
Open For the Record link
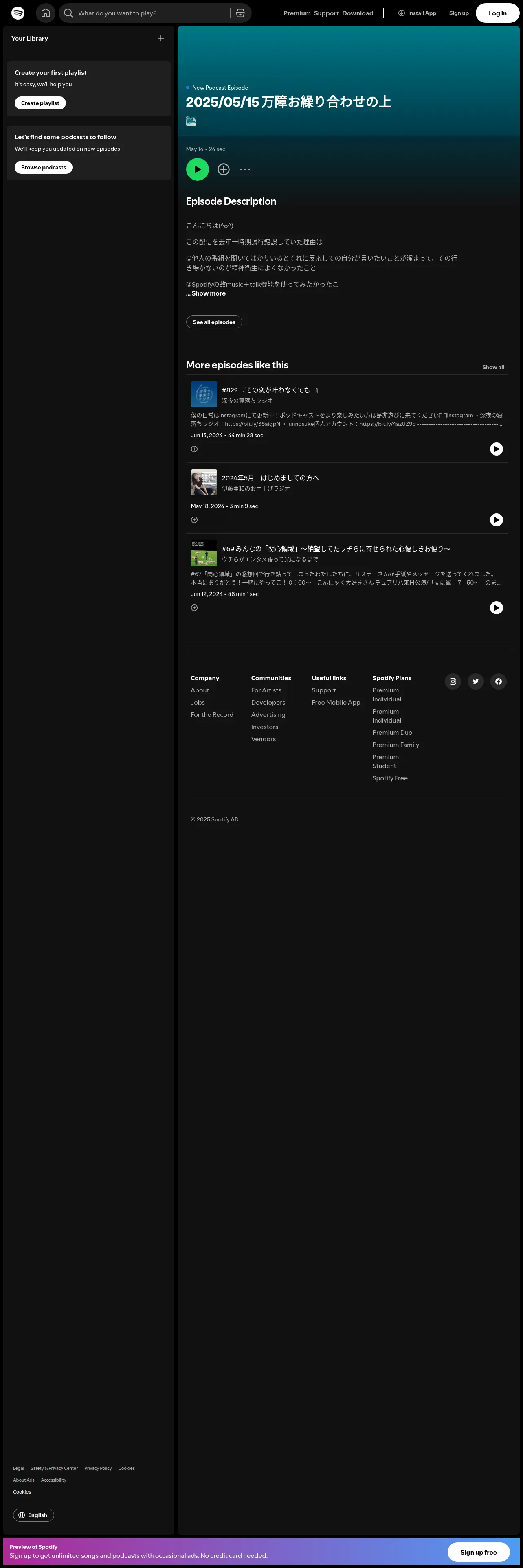coord(212,715)
